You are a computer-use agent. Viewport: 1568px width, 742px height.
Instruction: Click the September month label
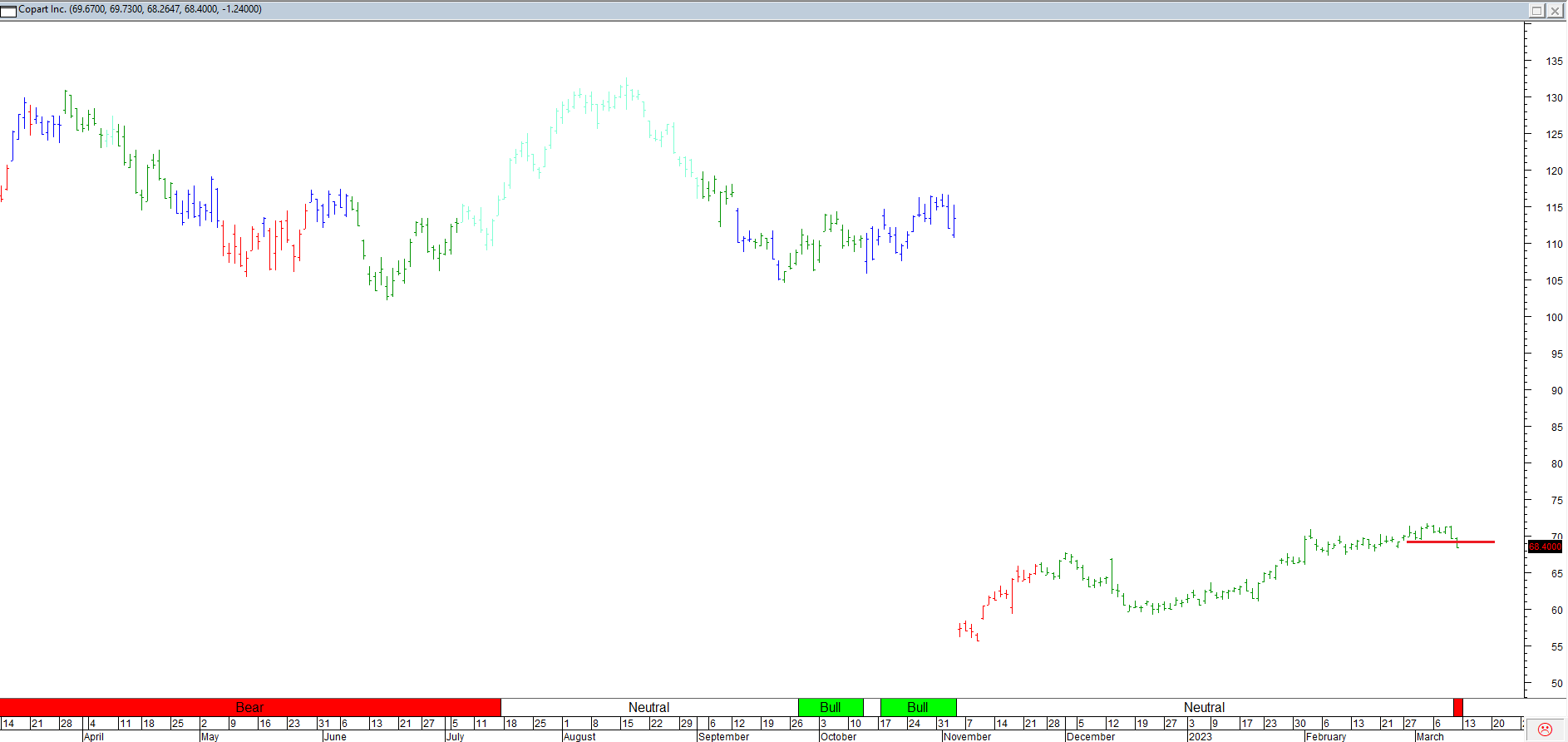pos(724,736)
